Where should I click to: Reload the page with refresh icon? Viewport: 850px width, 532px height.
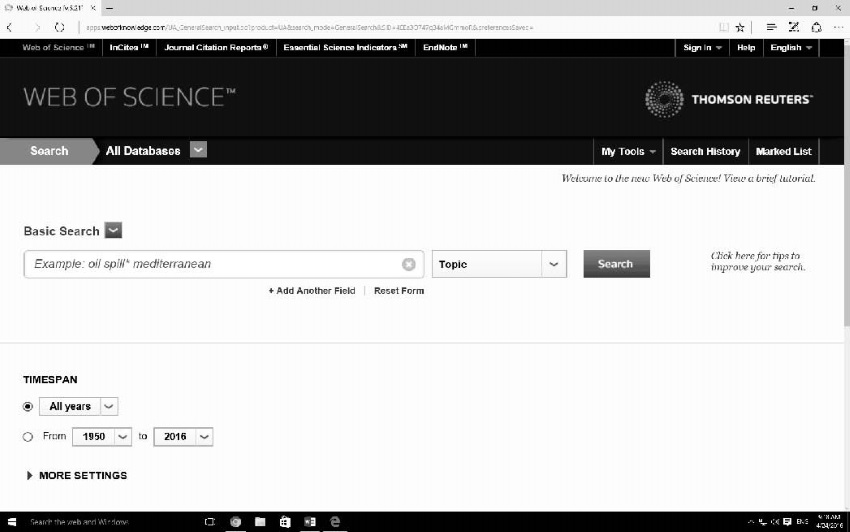click(60, 27)
